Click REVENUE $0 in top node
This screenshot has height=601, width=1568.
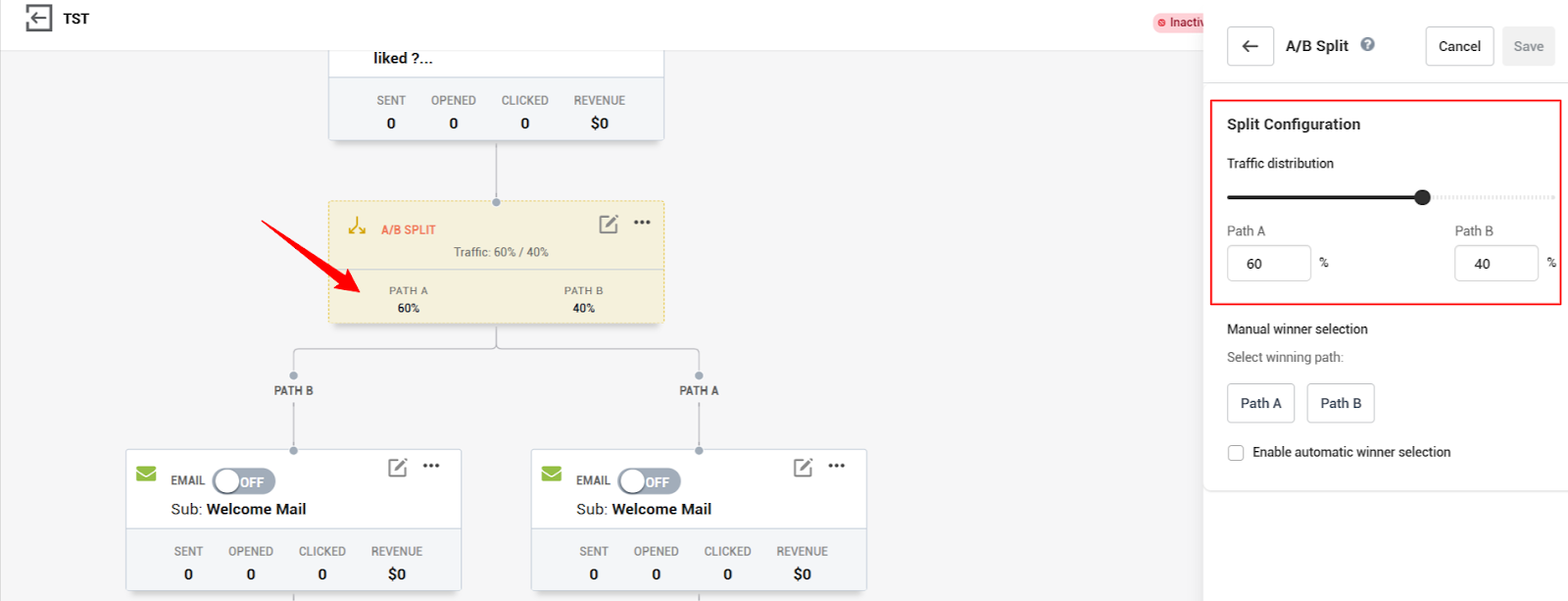(x=600, y=112)
